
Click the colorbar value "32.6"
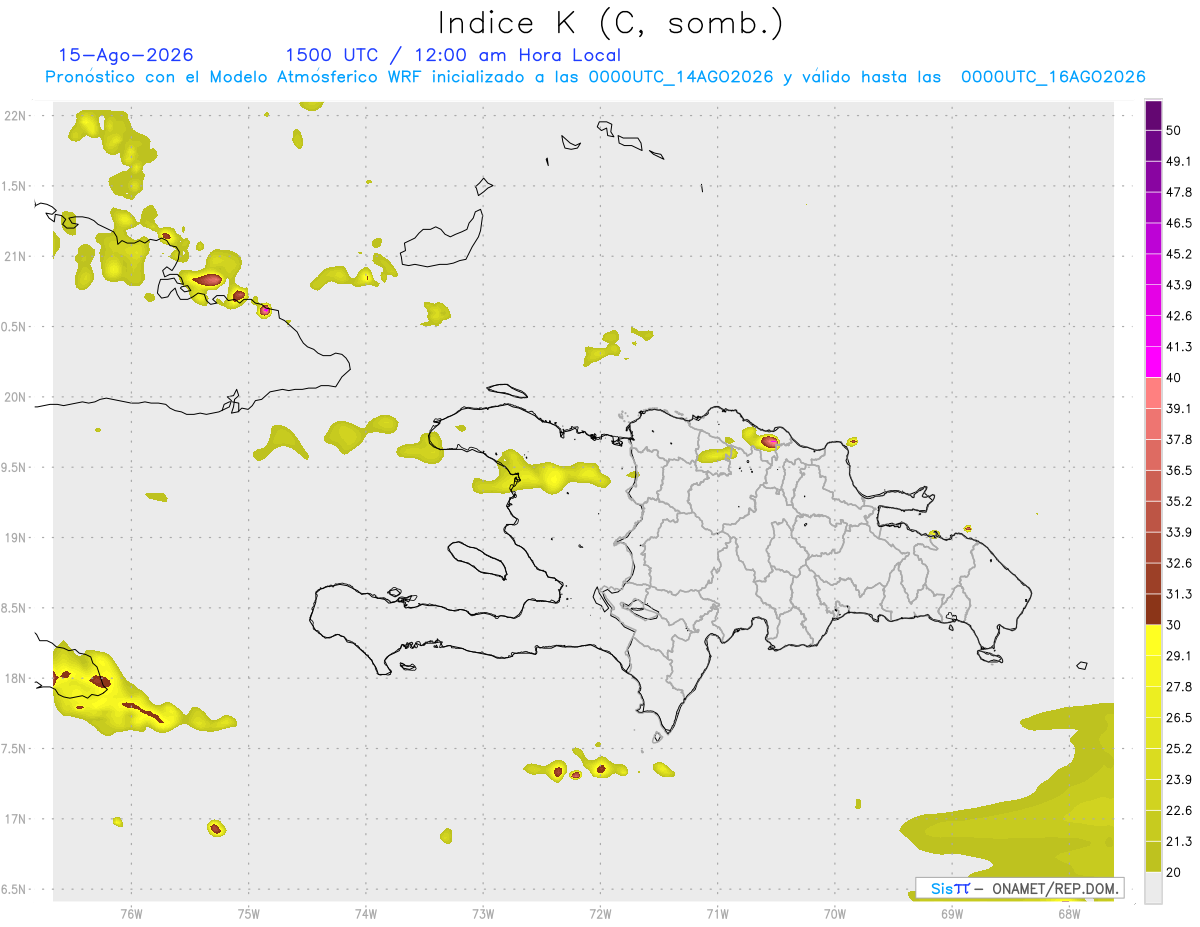1179,563
